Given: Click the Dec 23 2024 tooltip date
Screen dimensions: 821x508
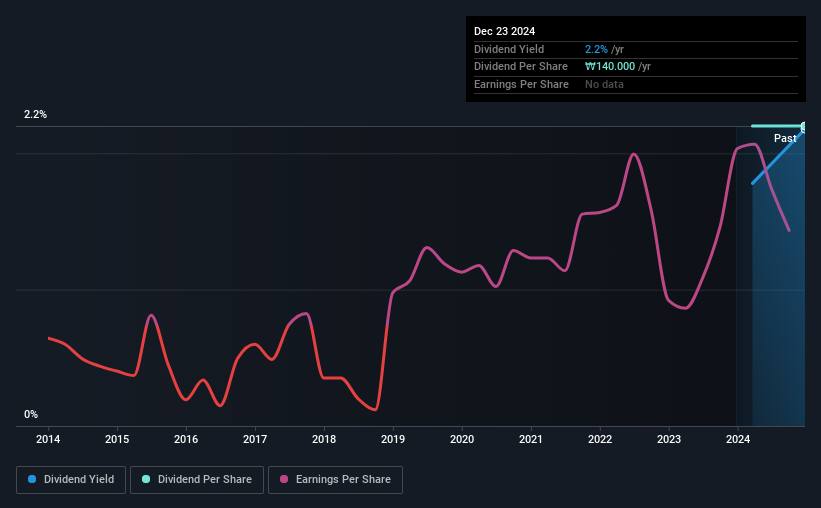Looking at the screenshot, I should (x=504, y=31).
